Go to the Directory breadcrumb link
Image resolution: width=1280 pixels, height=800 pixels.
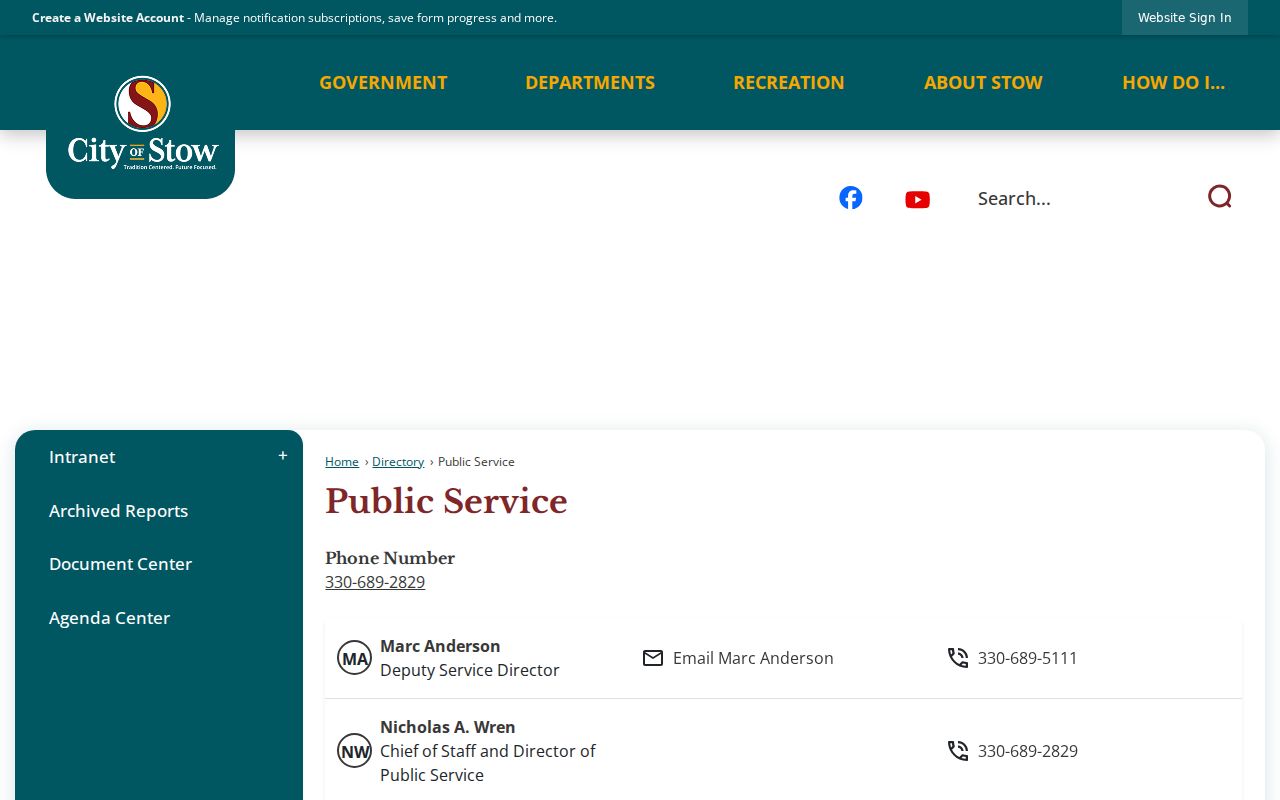(398, 462)
